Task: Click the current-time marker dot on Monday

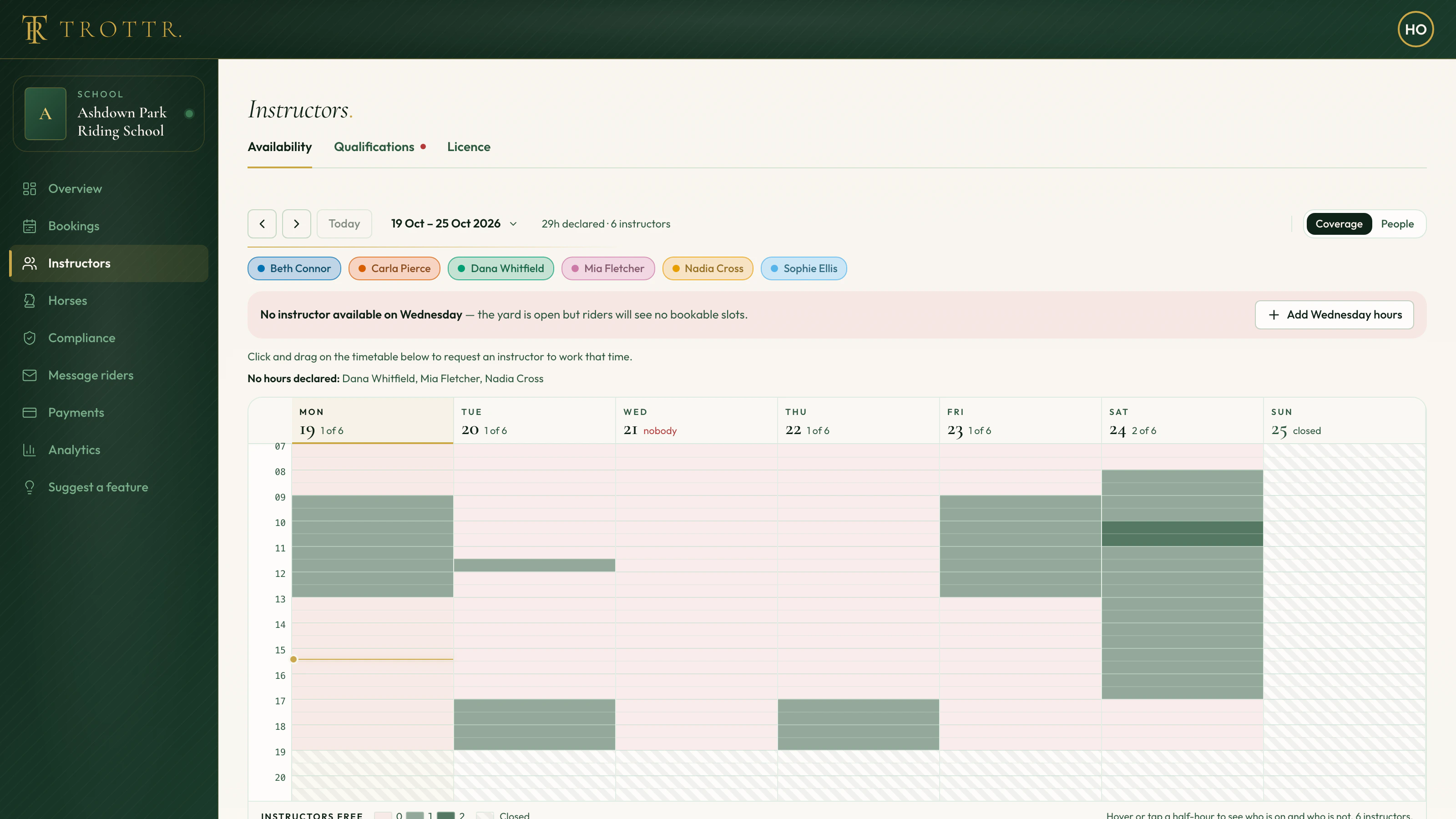Action: click(x=293, y=659)
